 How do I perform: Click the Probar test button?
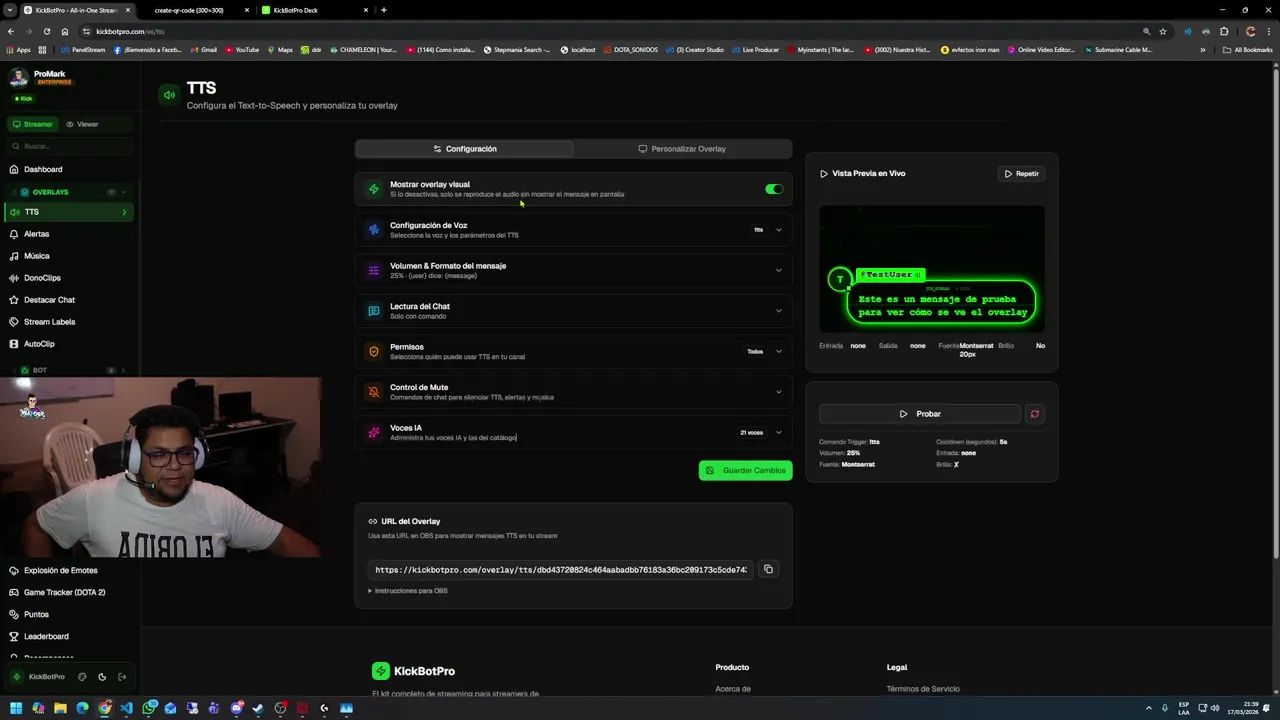coord(920,414)
